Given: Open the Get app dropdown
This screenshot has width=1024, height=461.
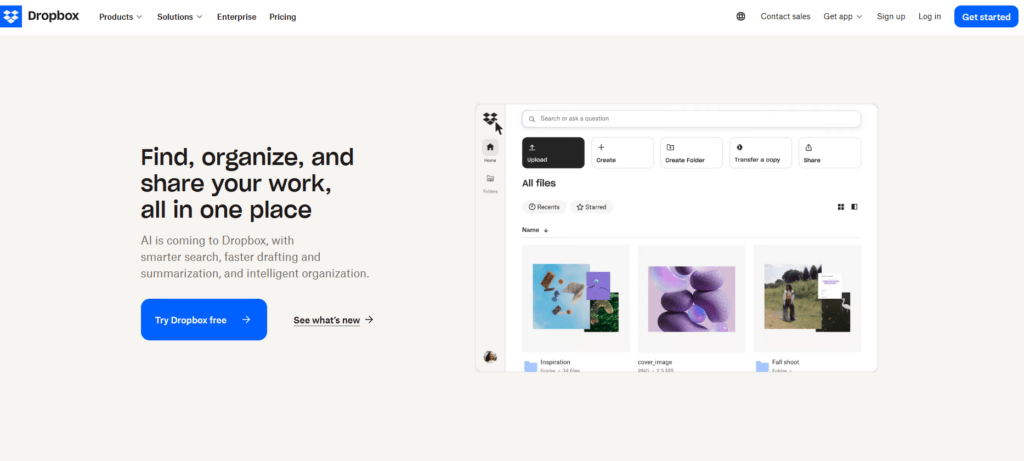Looking at the screenshot, I should click(x=843, y=17).
